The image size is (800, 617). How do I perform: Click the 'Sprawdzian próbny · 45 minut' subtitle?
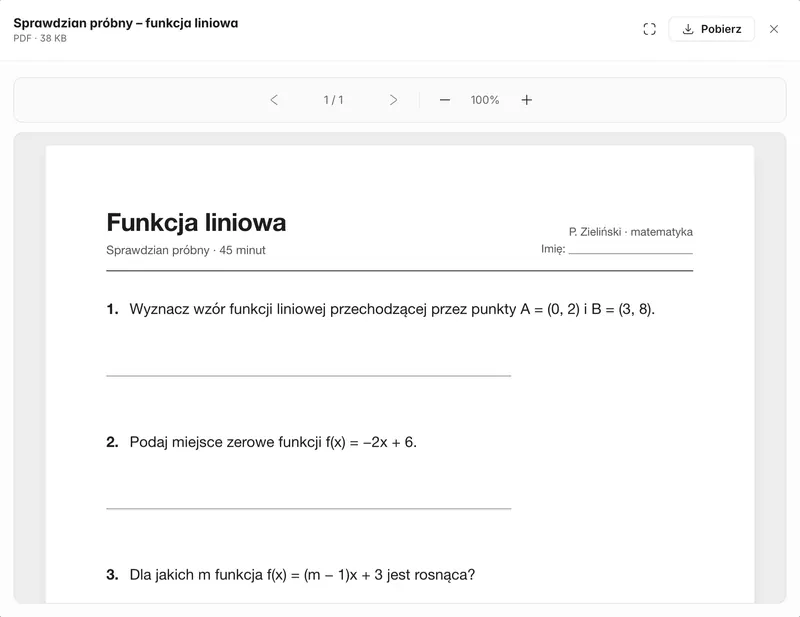pyautogui.click(x=186, y=250)
